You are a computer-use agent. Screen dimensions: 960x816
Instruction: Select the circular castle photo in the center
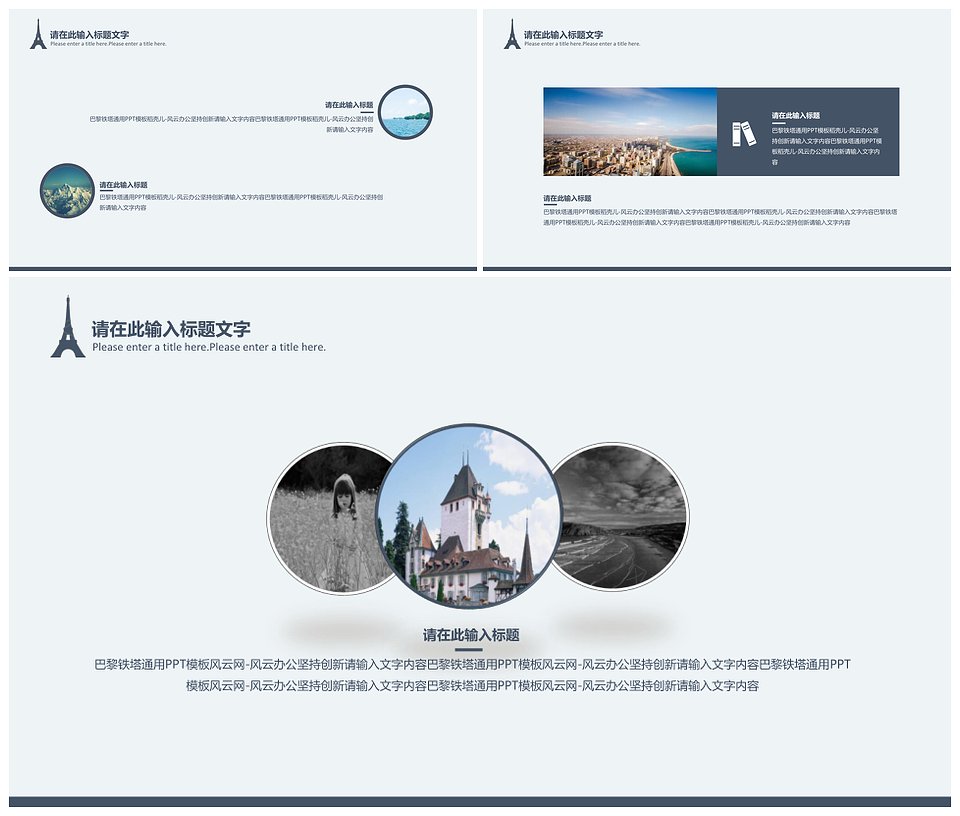pyautogui.click(x=469, y=515)
